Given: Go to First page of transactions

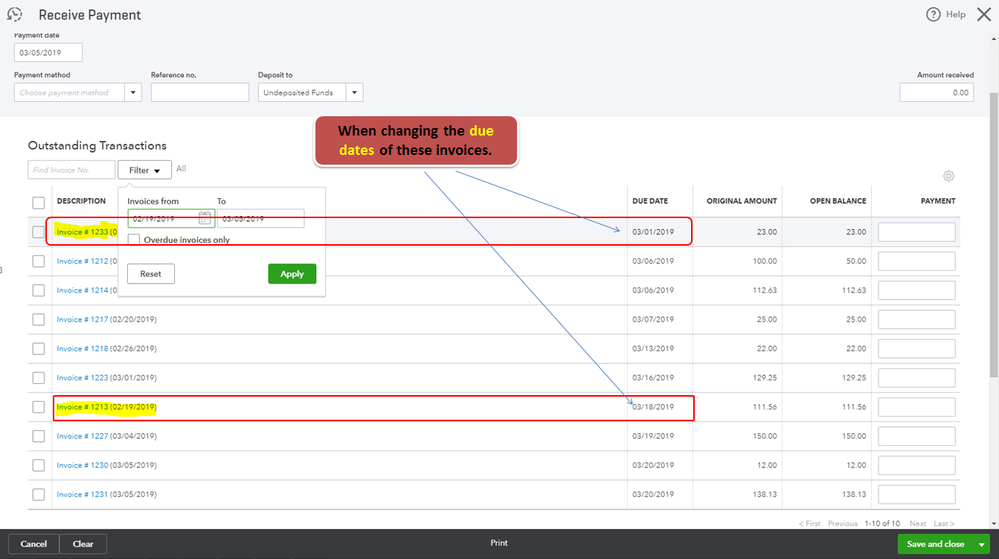Looking at the screenshot, I should click(x=810, y=523).
